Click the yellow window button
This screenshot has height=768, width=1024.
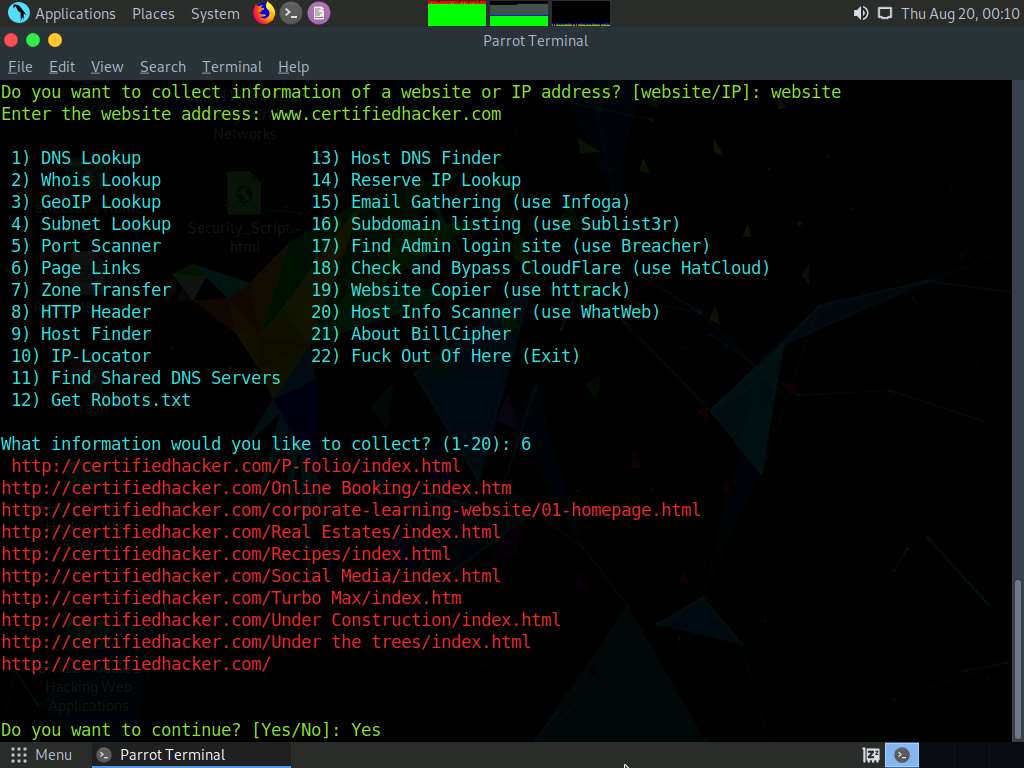(x=55, y=40)
